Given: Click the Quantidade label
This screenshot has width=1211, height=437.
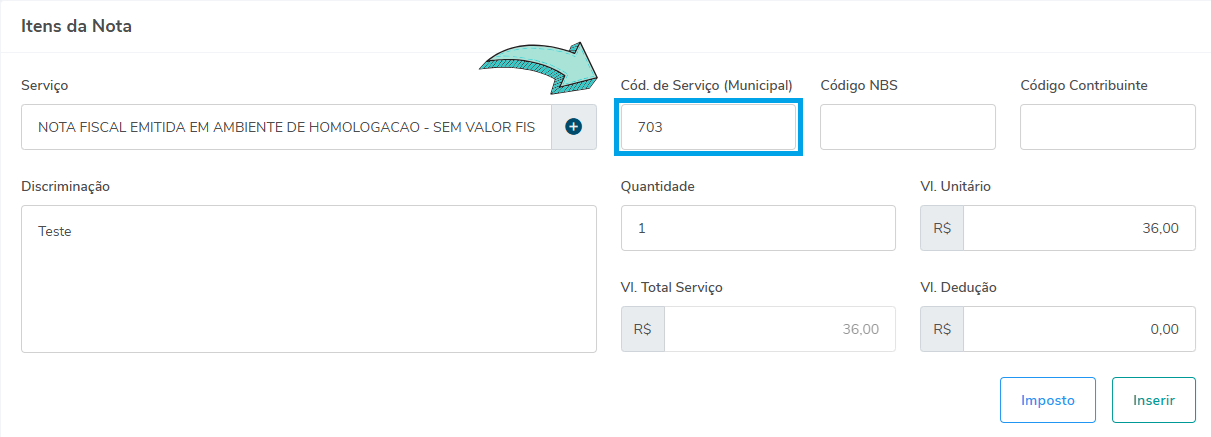Looking at the screenshot, I should tap(657, 186).
